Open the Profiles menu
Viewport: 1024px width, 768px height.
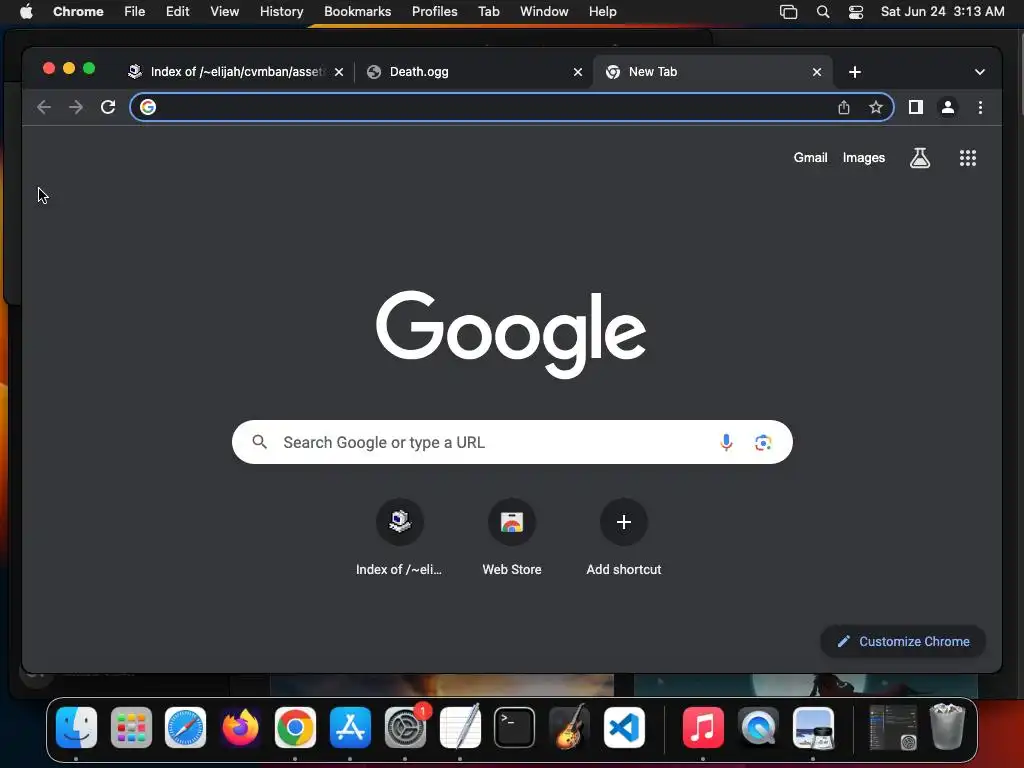434,12
